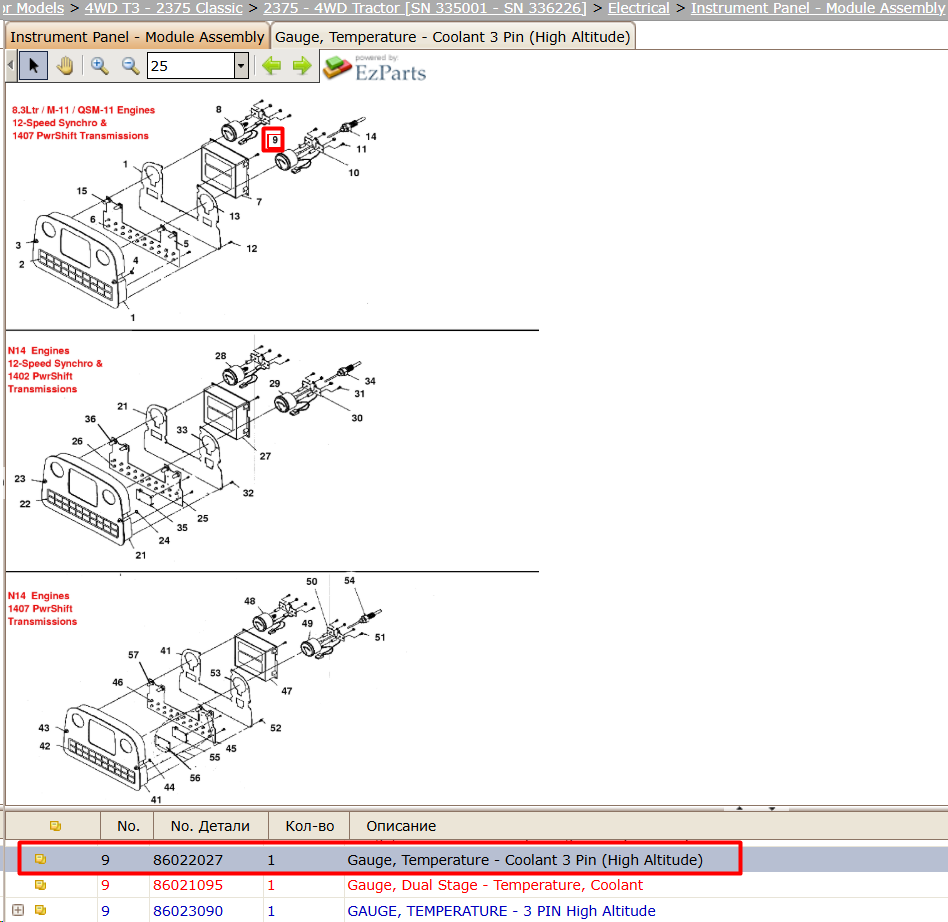Image resolution: width=948 pixels, height=922 pixels.
Task: Click callout 14 in the top diagram
Action: click(x=371, y=137)
